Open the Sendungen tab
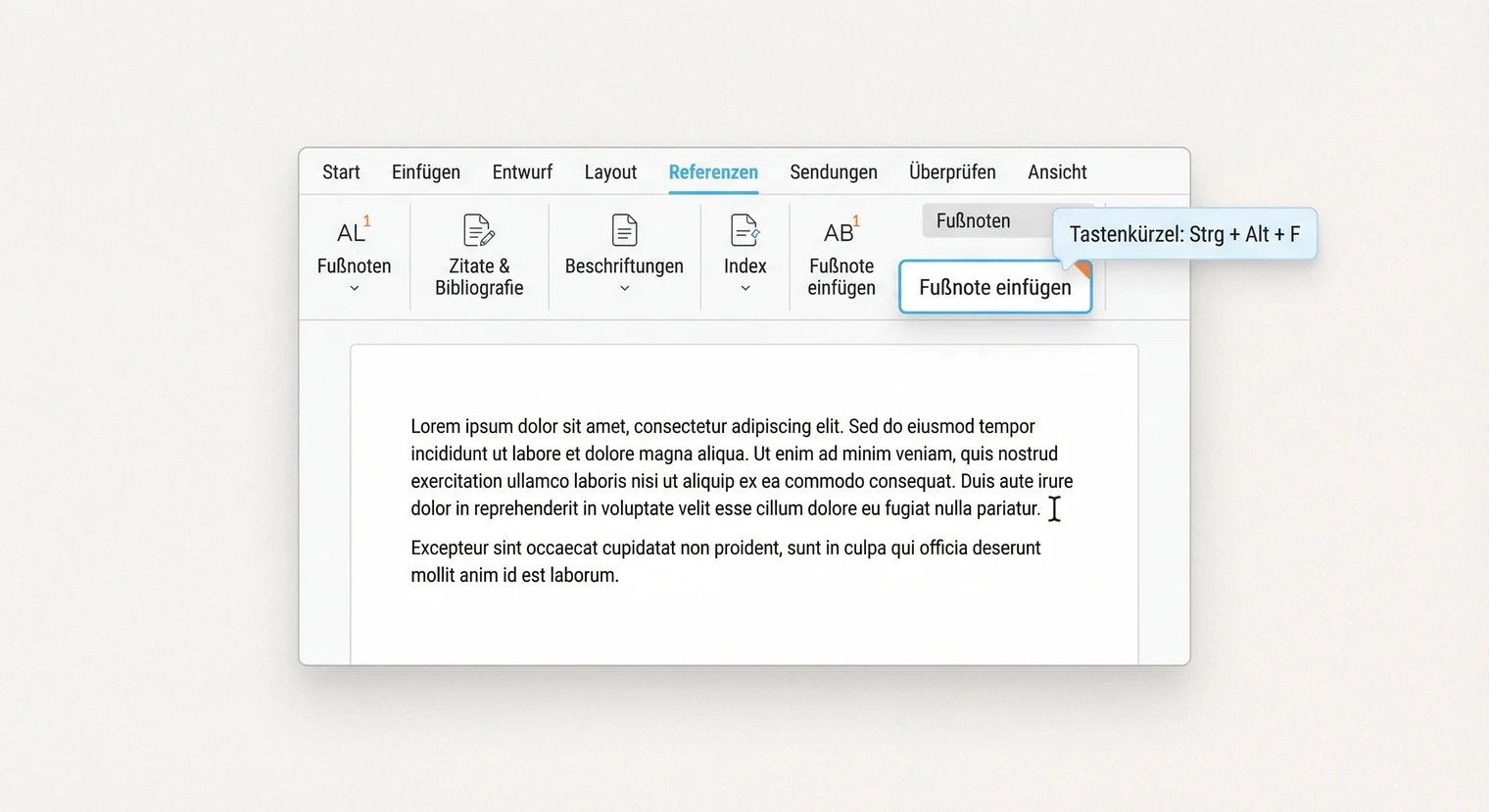Image resolution: width=1489 pixels, height=812 pixels. (833, 172)
